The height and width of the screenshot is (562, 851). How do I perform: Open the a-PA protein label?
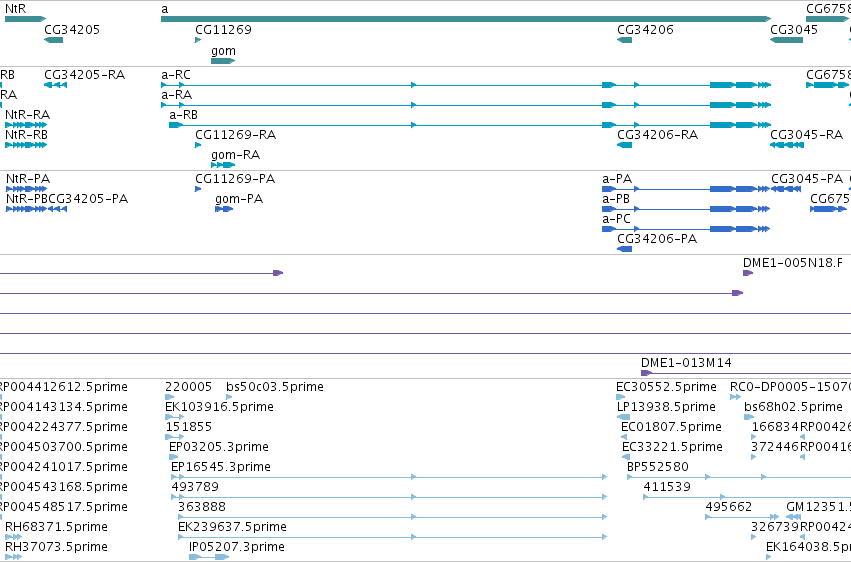(x=617, y=178)
